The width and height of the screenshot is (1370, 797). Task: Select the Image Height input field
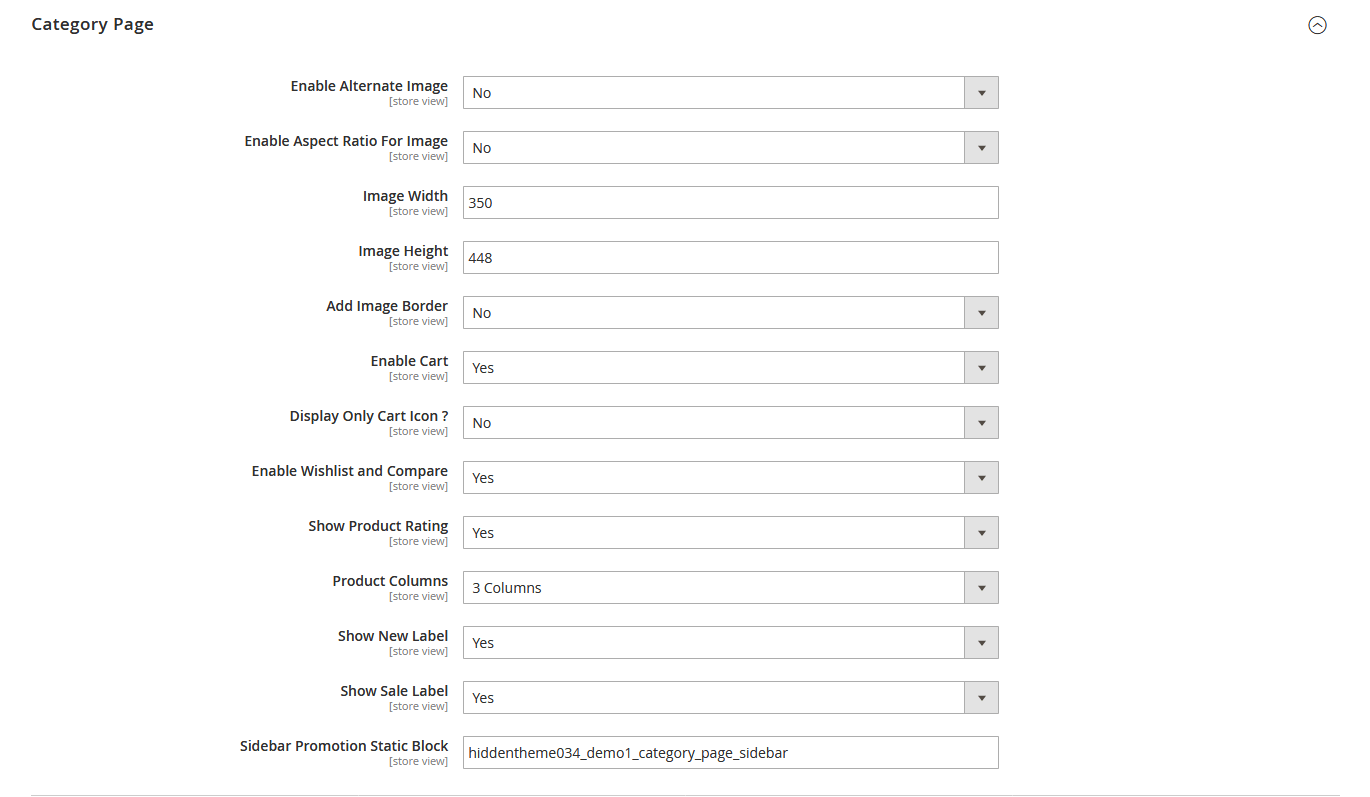coord(700,257)
